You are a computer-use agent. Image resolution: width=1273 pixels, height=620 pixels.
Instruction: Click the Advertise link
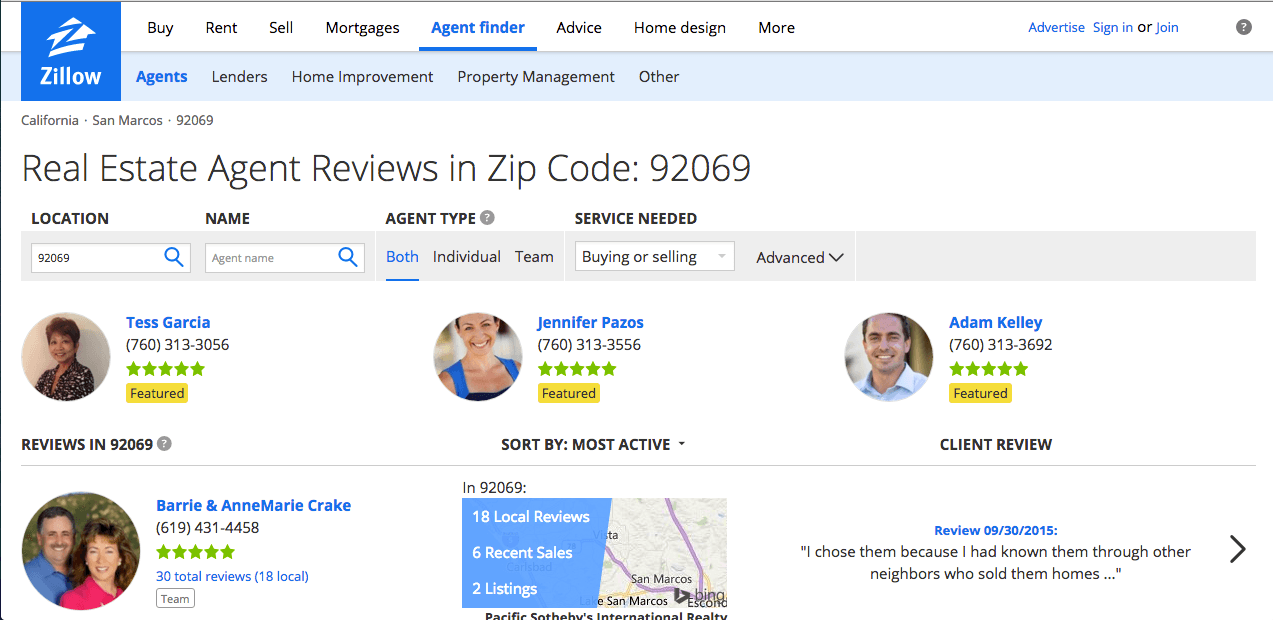tap(1056, 27)
